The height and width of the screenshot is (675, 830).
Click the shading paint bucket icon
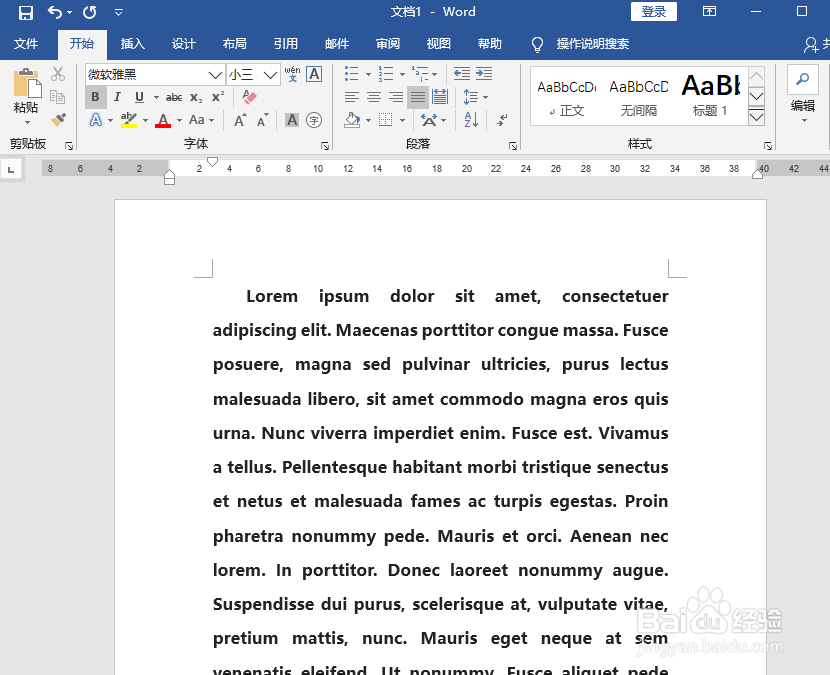tap(353, 120)
